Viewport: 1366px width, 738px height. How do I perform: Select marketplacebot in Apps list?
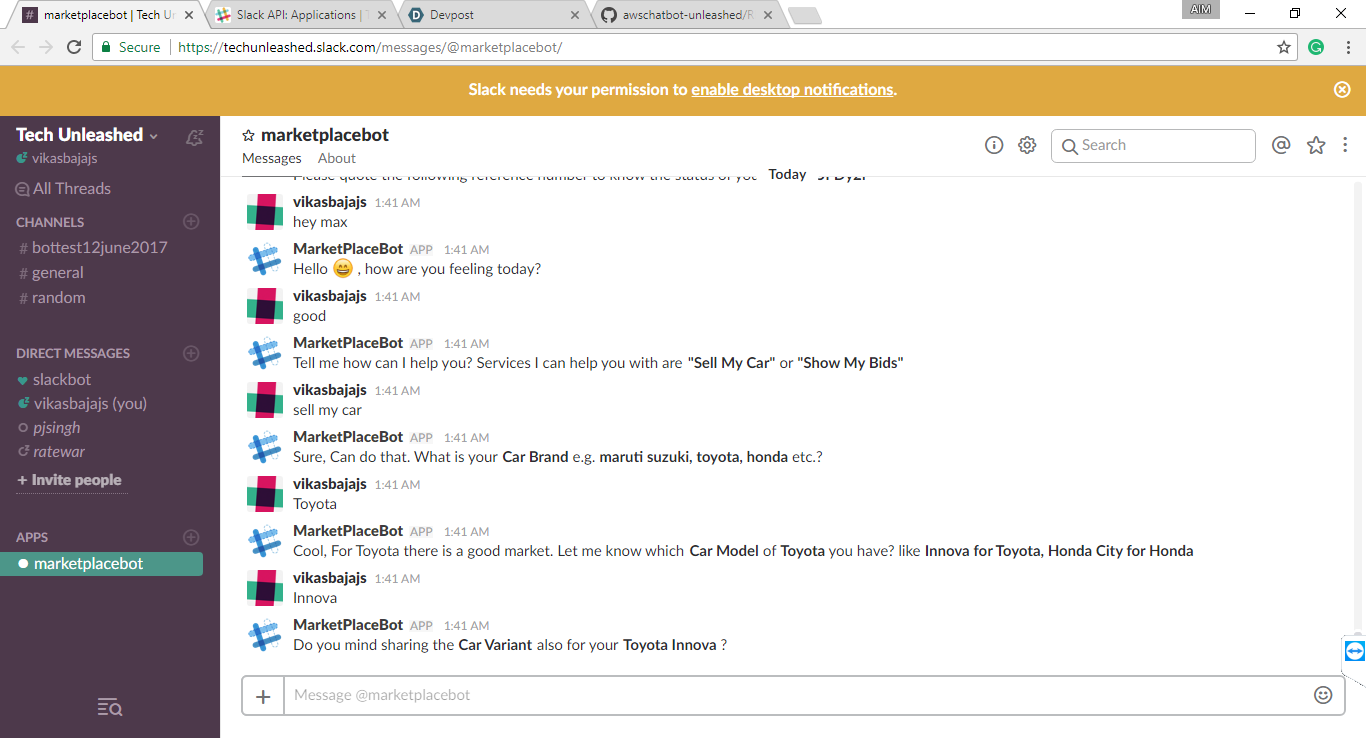click(102, 564)
